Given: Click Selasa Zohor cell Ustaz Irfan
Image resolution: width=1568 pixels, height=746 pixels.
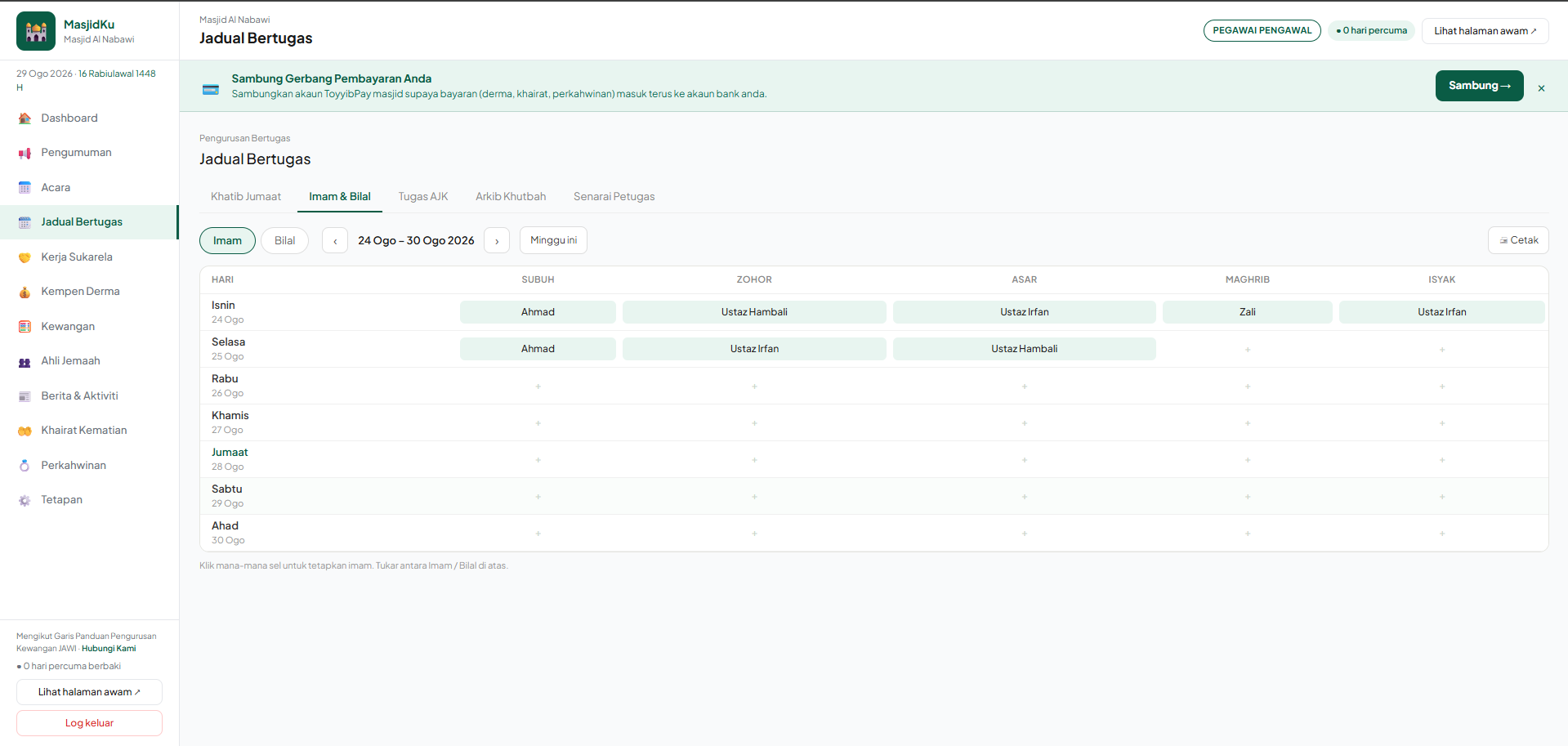Looking at the screenshot, I should pos(754,349).
